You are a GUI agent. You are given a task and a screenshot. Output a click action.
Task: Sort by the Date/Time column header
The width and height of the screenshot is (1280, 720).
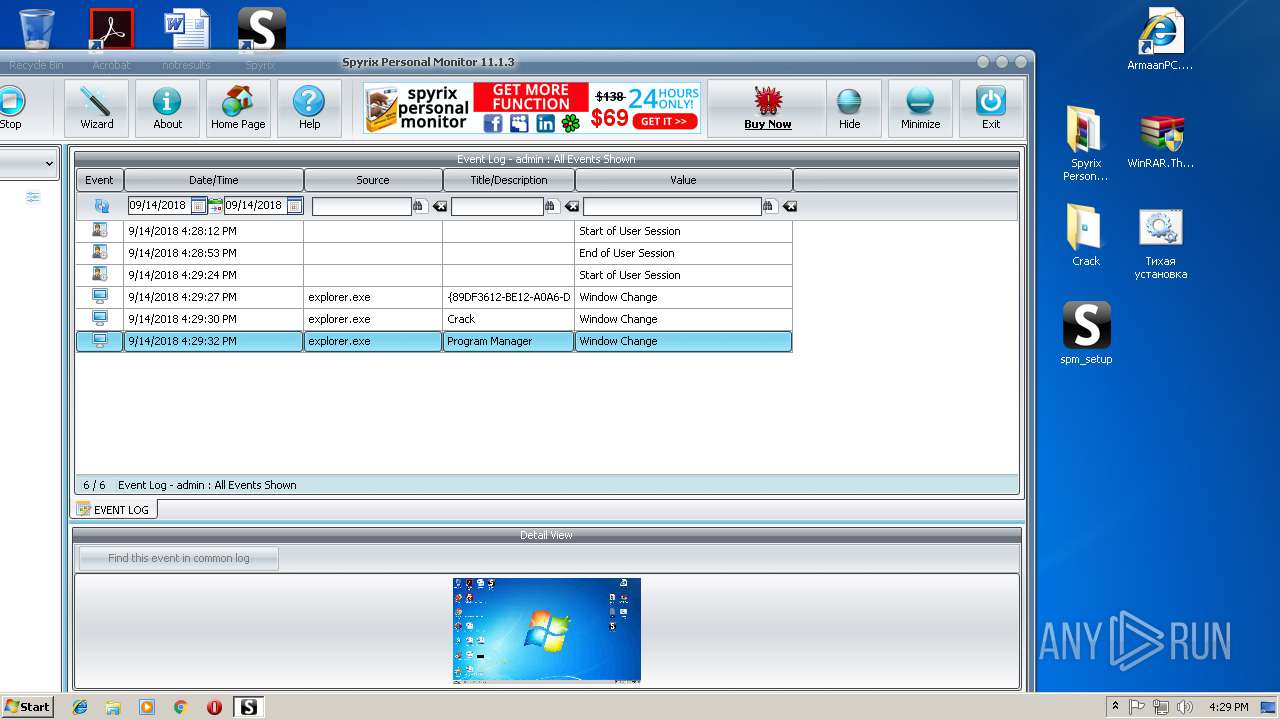click(214, 180)
